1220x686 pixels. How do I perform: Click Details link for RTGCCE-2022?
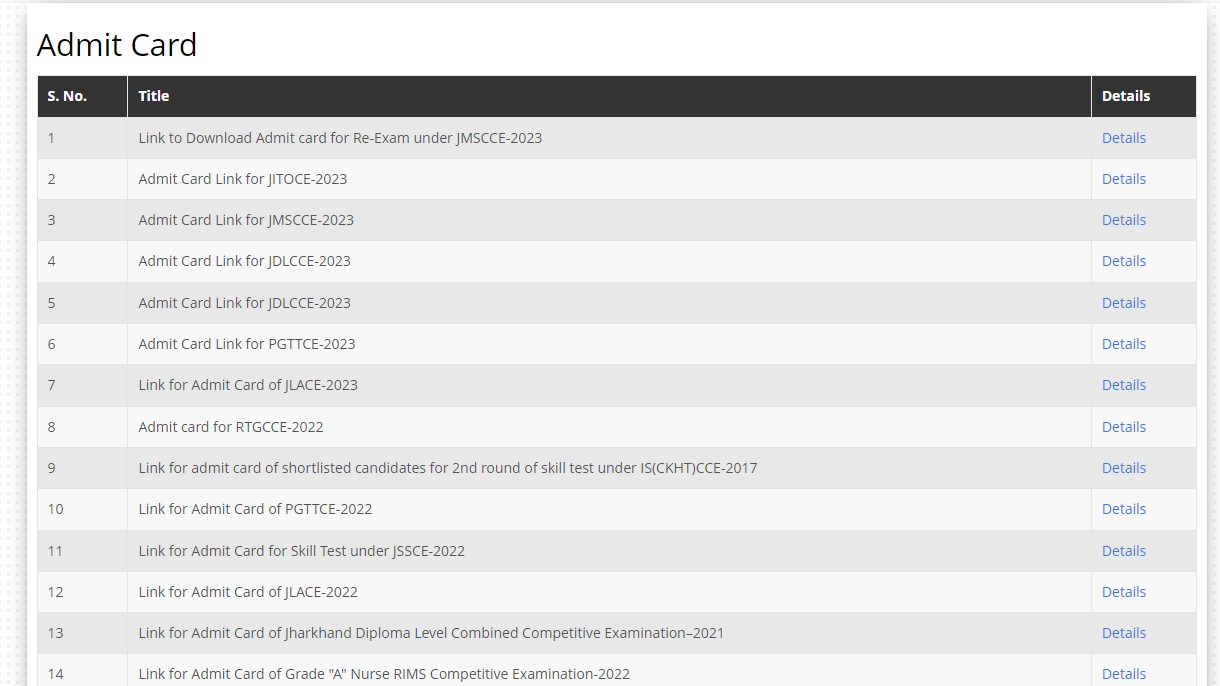pos(1123,427)
